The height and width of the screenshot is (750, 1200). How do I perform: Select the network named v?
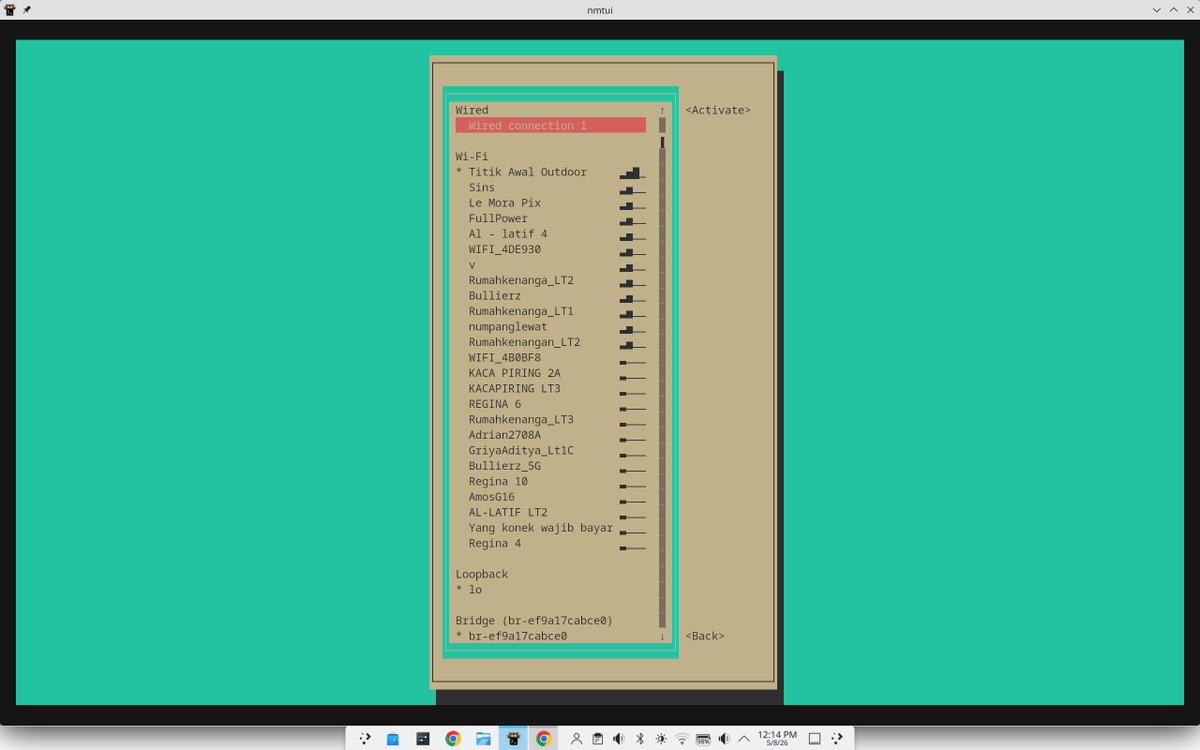point(550,265)
